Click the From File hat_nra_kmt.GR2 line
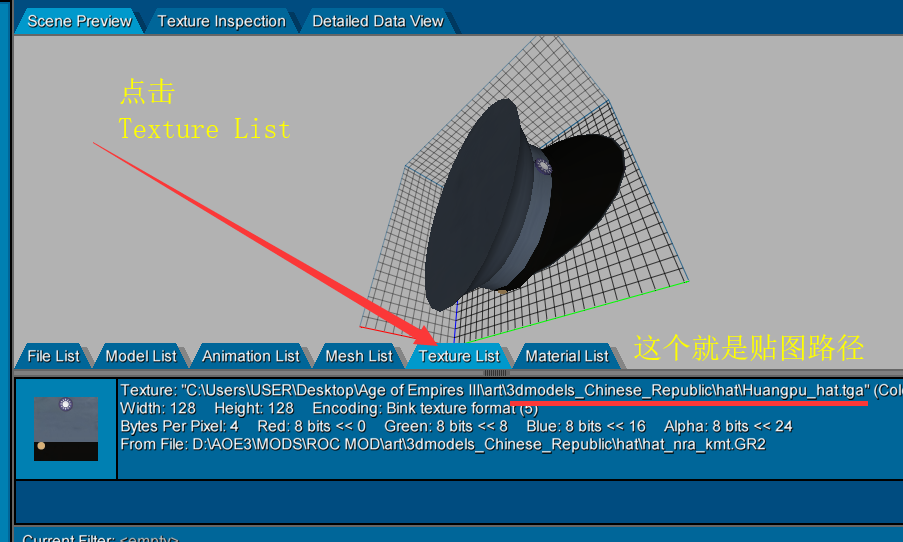903x542 pixels. pos(442,444)
